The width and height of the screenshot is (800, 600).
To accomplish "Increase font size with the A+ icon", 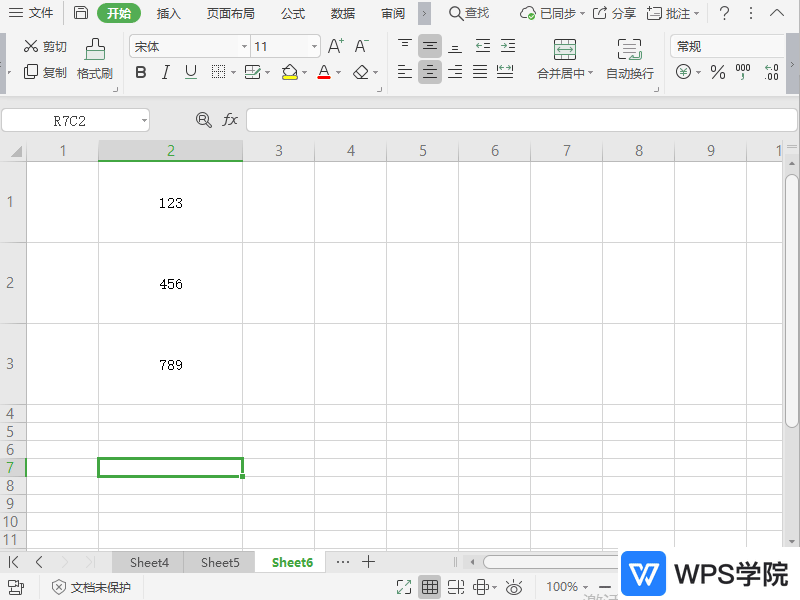I will tap(336, 46).
